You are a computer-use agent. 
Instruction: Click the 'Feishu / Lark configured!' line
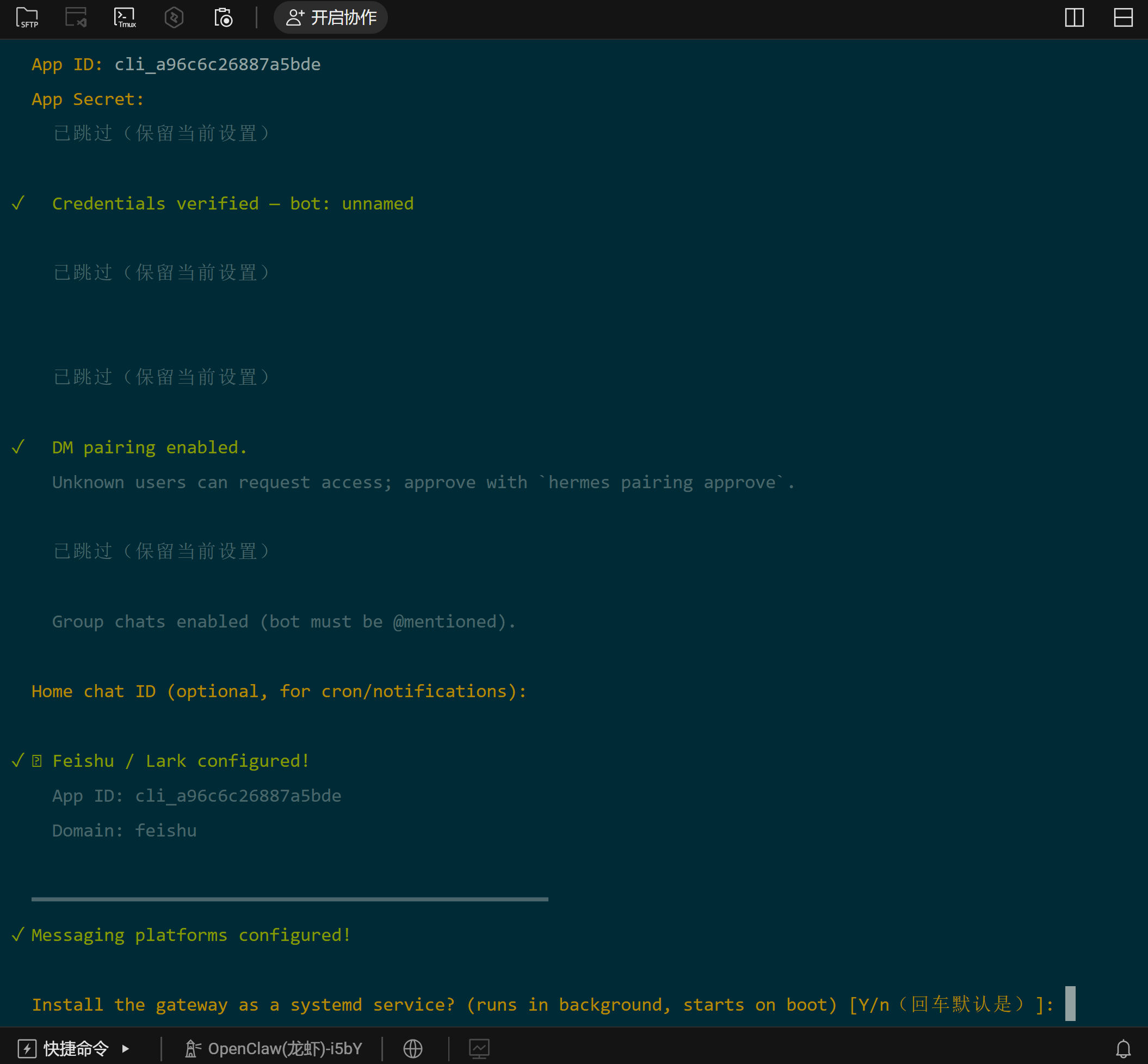point(181,760)
